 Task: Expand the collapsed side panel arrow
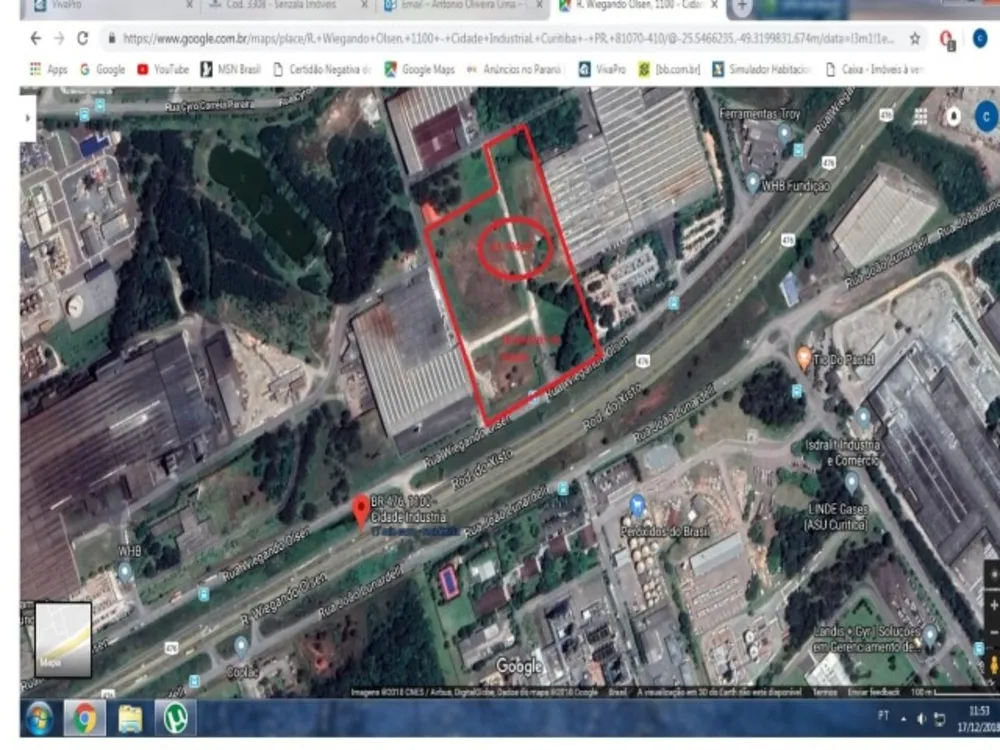27,118
